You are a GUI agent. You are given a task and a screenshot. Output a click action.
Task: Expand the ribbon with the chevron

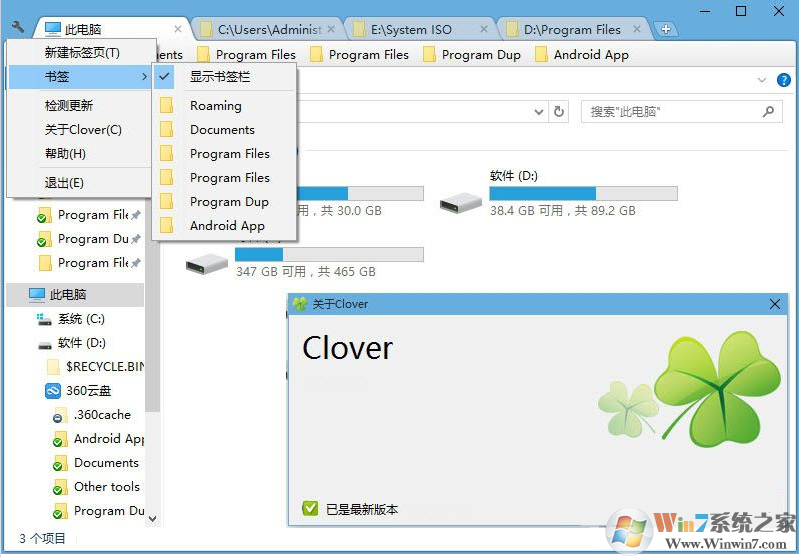(762, 80)
